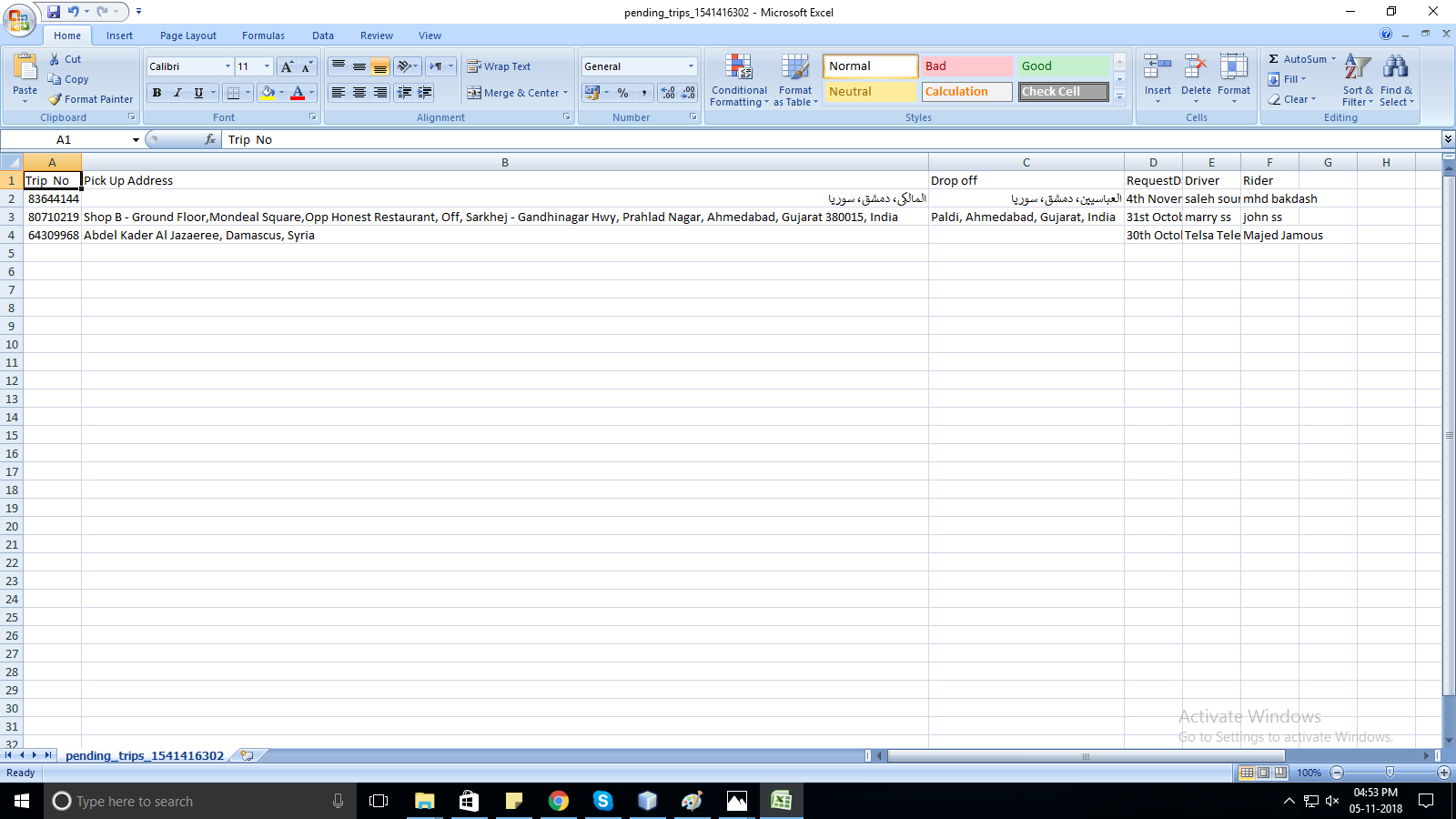
Task: Open the Find & Select binoculars
Action: point(1396,80)
